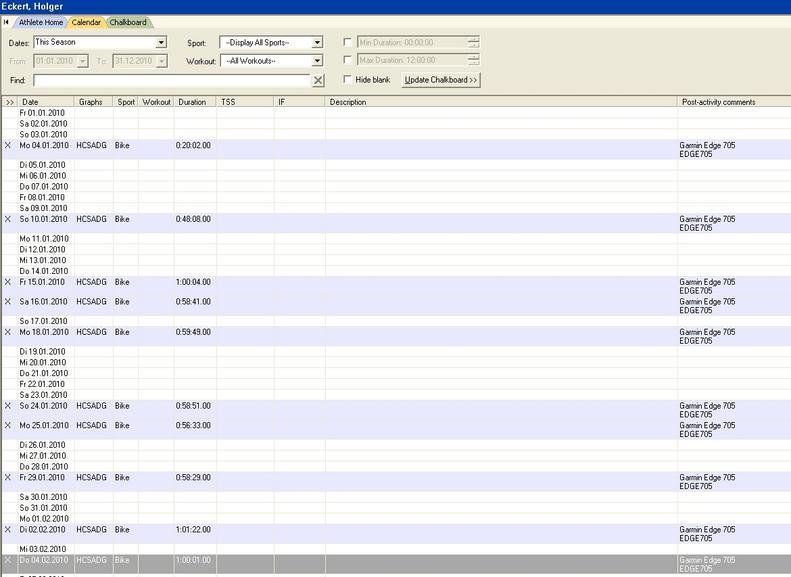
Task: Click the tab scroll-back arrow before Athlete Home
Action: 7,22
